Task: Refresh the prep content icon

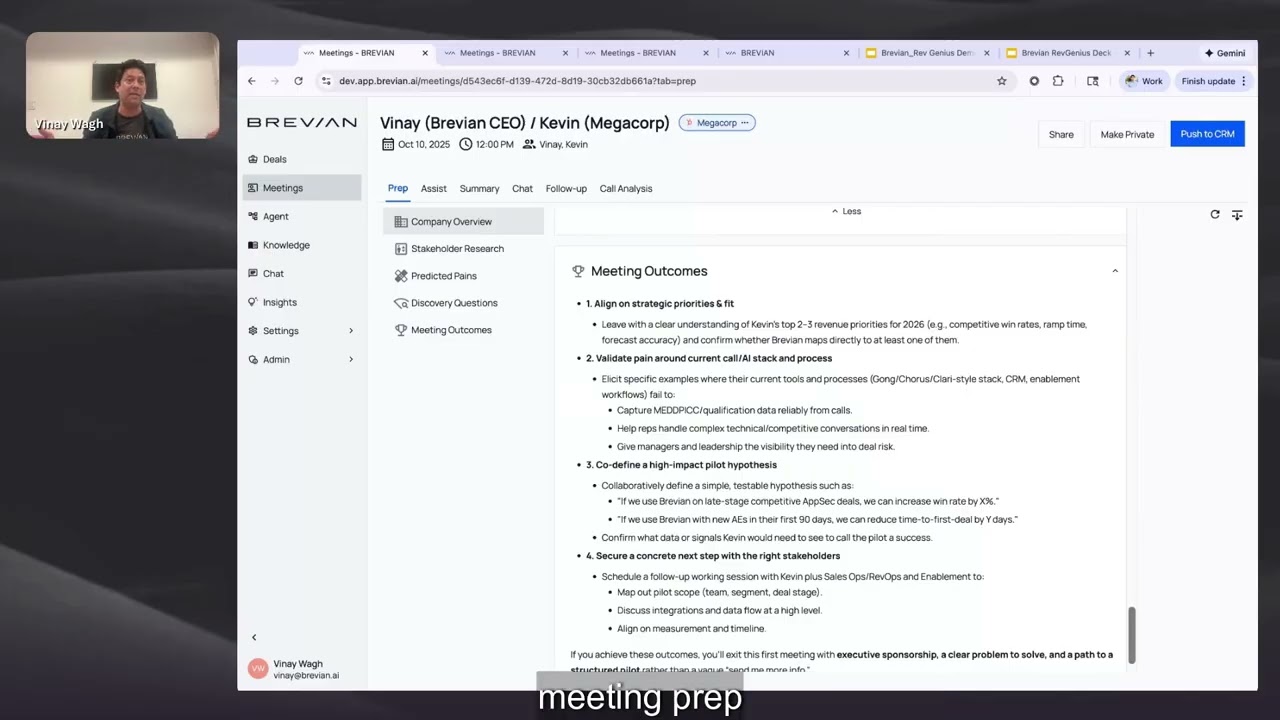Action: (x=1215, y=214)
